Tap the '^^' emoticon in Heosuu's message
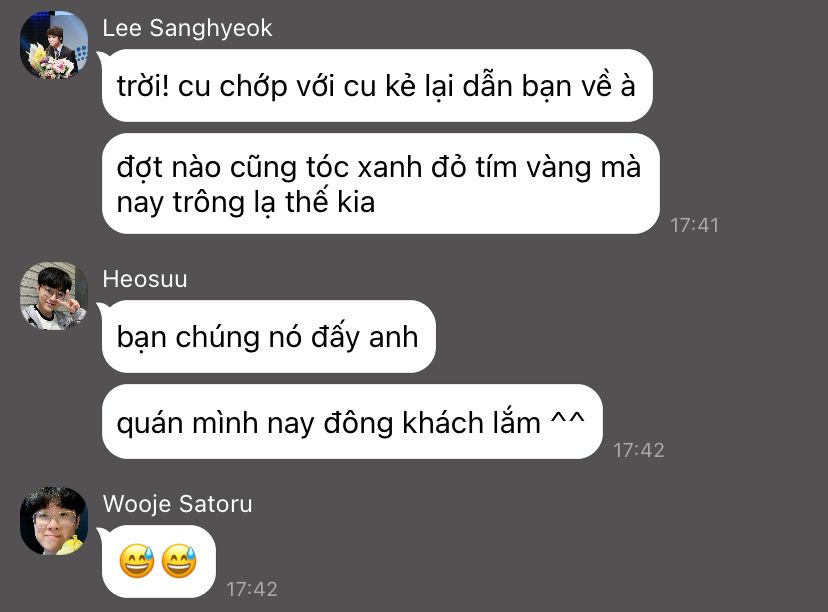Image resolution: width=828 pixels, height=612 pixels. tap(568, 421)
